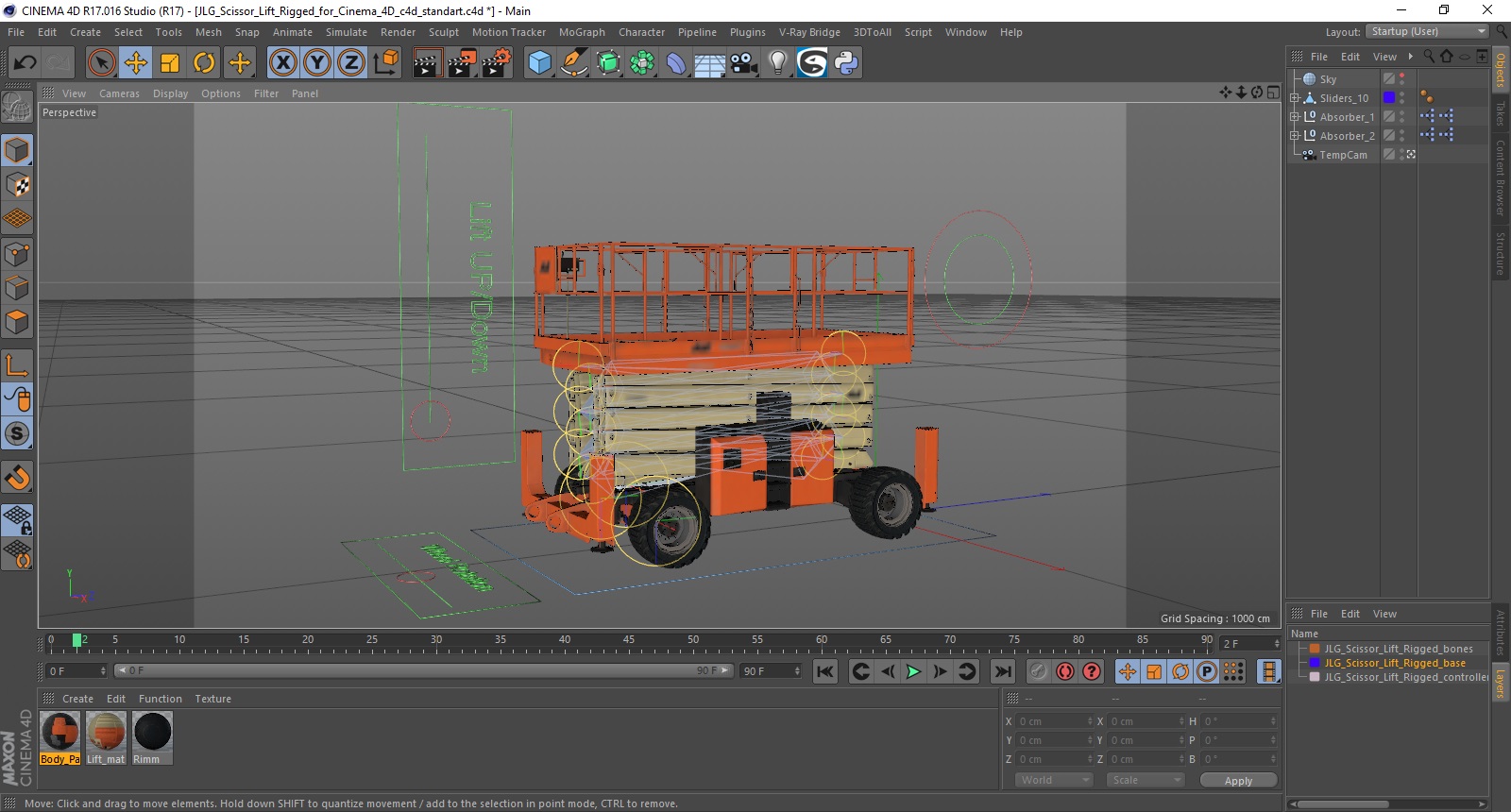This screenshot has width=1511, height=812.
Task: Select the Rotate tool
Action: [x=204, y=63]
